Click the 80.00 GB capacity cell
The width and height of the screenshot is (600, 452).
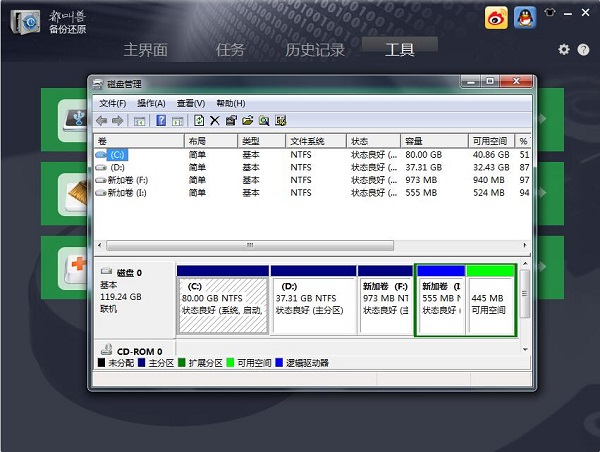[x=424, y=155]
